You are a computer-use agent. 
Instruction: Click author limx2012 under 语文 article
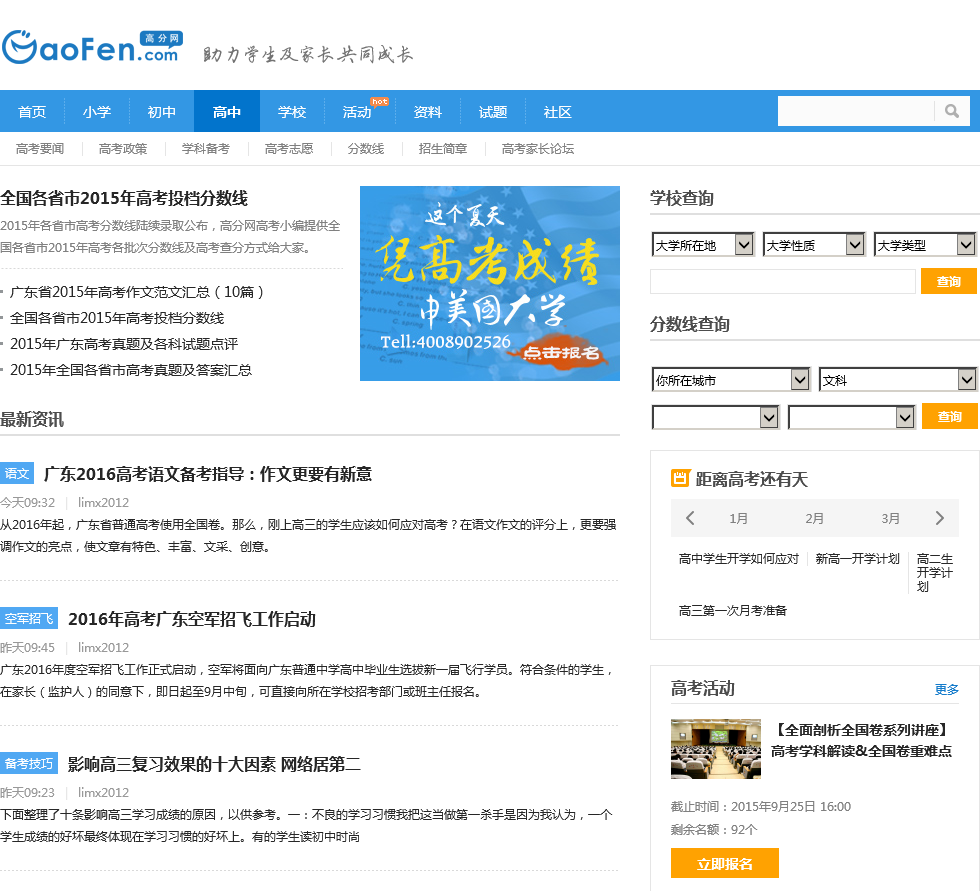point(103,502)
